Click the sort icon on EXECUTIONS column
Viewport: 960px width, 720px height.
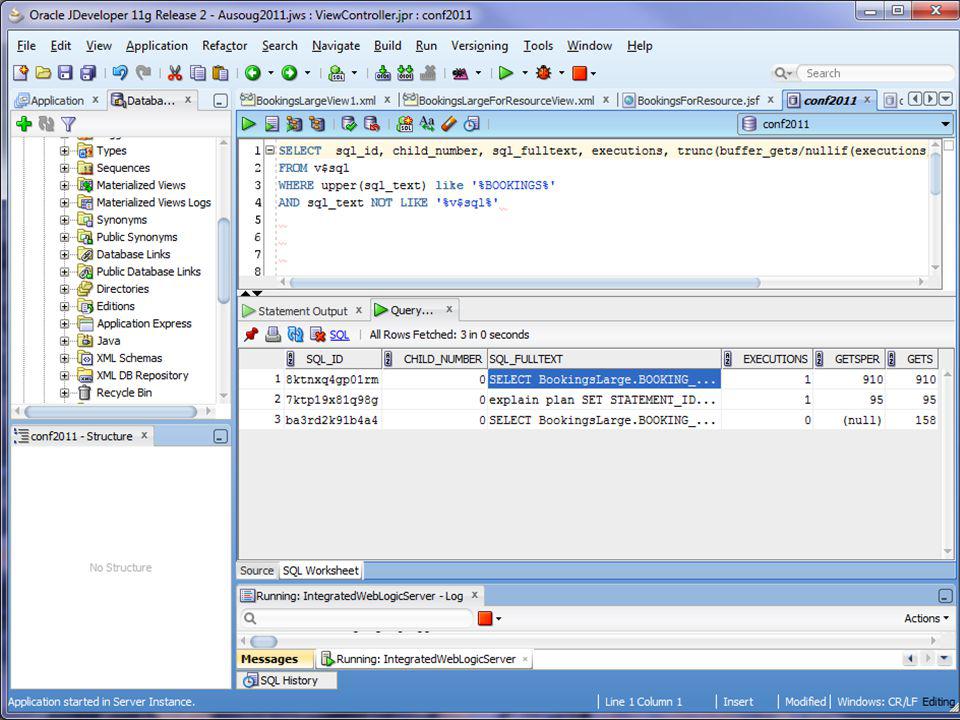[x=727, y=359]
